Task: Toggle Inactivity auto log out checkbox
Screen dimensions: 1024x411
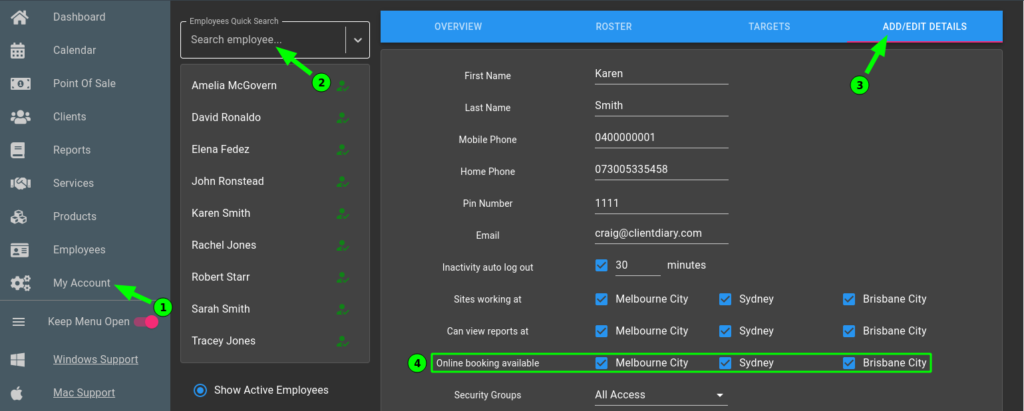Action: (x=601, y=265)
